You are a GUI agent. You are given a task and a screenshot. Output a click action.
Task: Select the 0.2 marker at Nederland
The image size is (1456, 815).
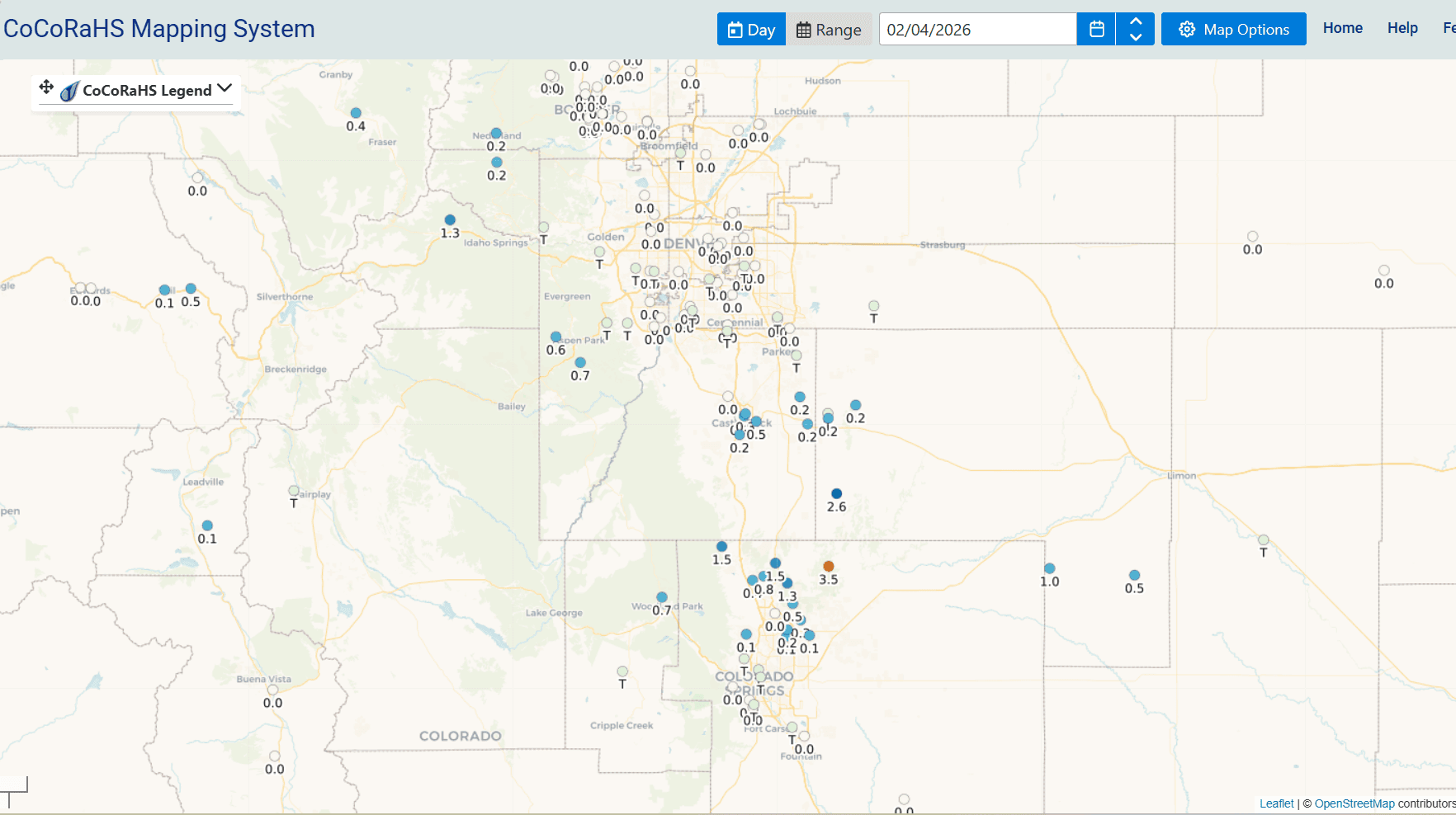[x=496, y=133]
